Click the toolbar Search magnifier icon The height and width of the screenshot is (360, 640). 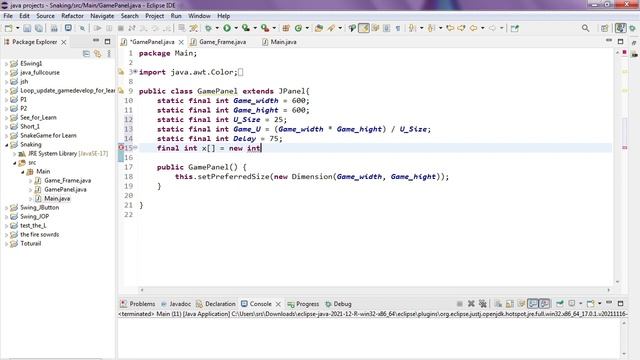point(585,28)
